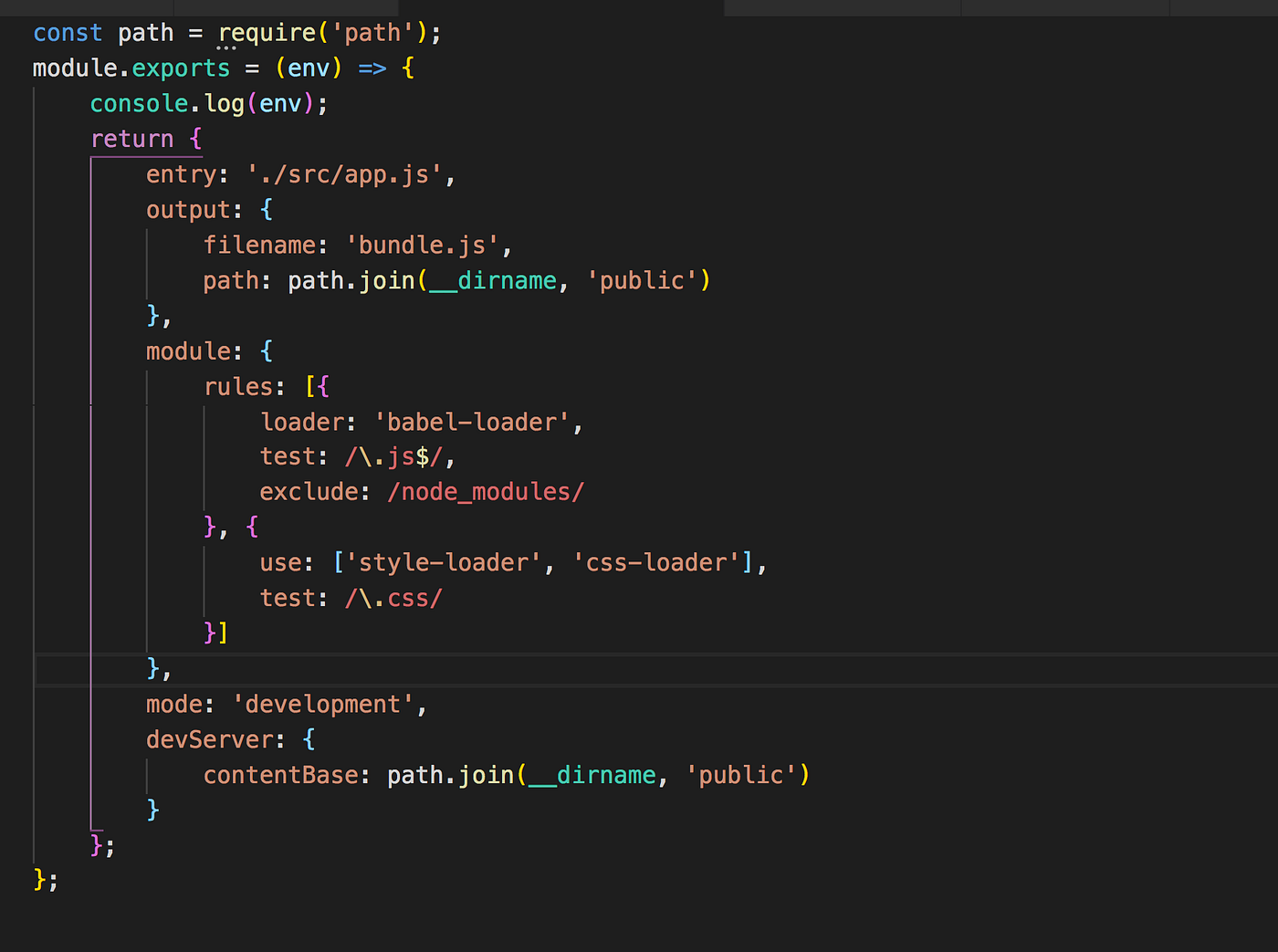This screenshot has width=1278, height=952.
Task: Select the 'use' property key
Action: point(280,563)
